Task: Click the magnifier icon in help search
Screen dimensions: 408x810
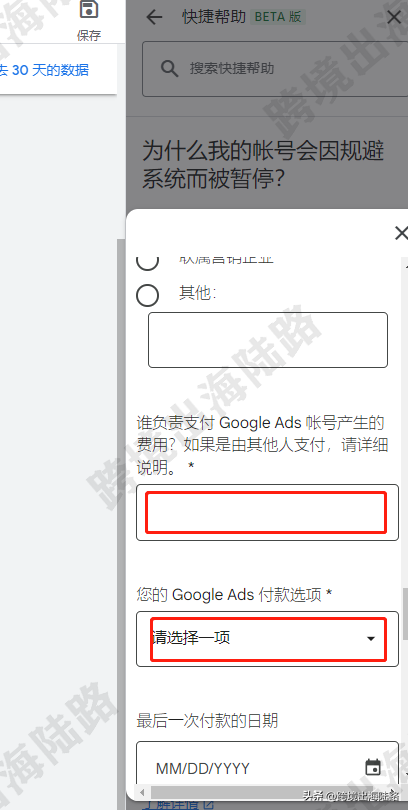Action: [169, 68]
